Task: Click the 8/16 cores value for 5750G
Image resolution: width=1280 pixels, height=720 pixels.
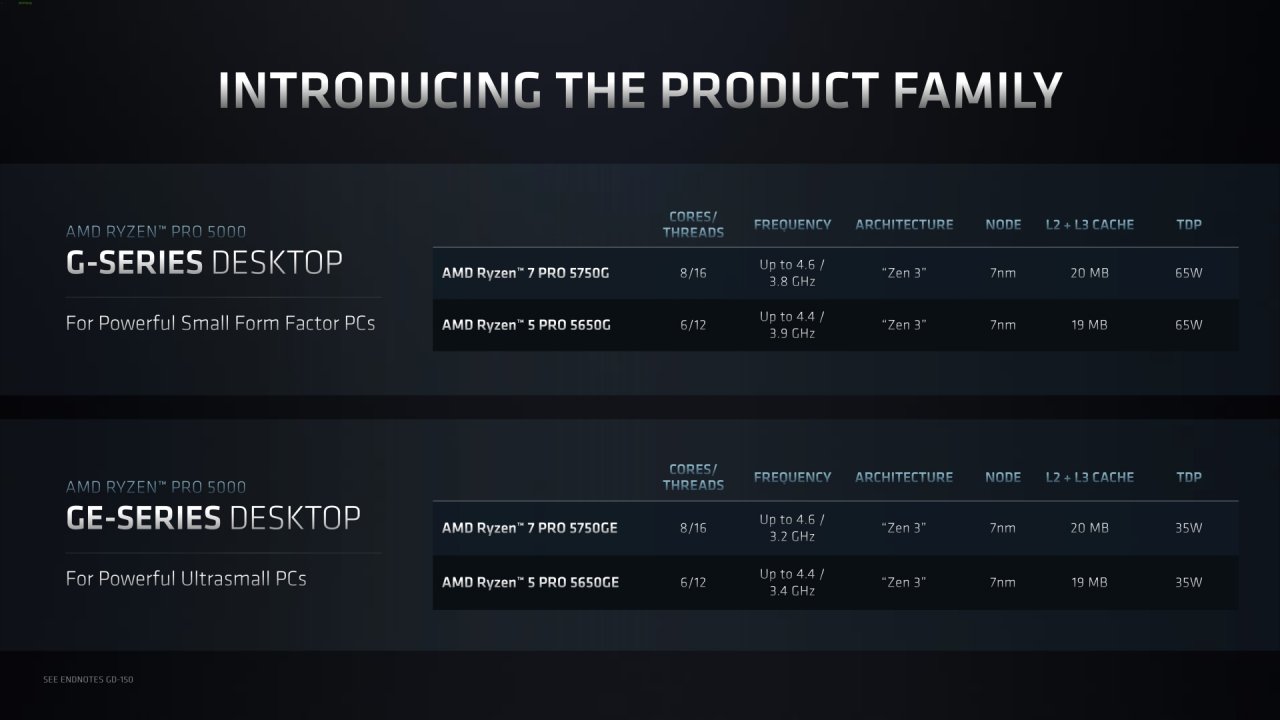Action: click(692, 273)
